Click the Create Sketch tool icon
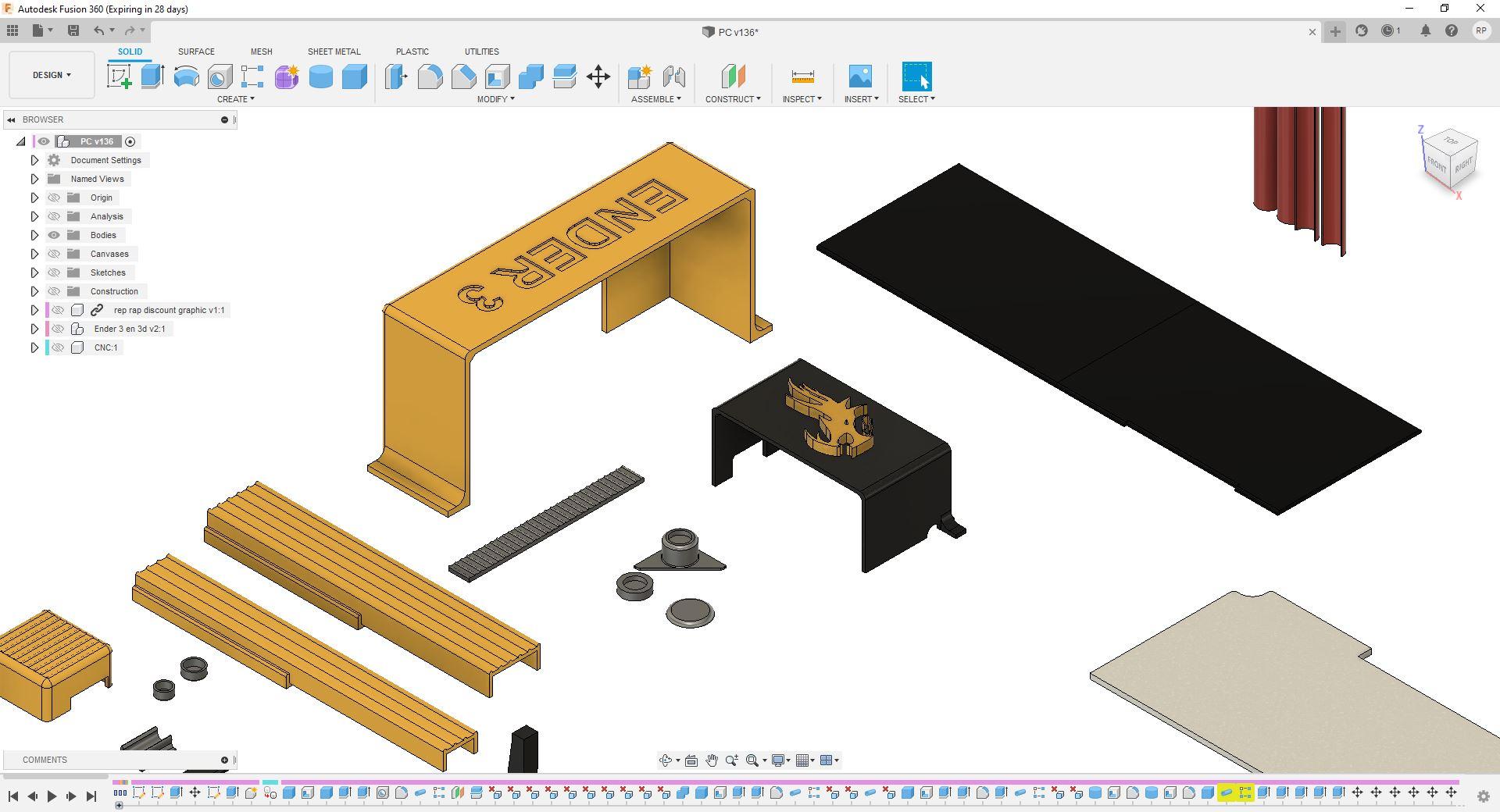Image resolution: width=1500 pixels, height=812 pixels. tap(120, 77)
